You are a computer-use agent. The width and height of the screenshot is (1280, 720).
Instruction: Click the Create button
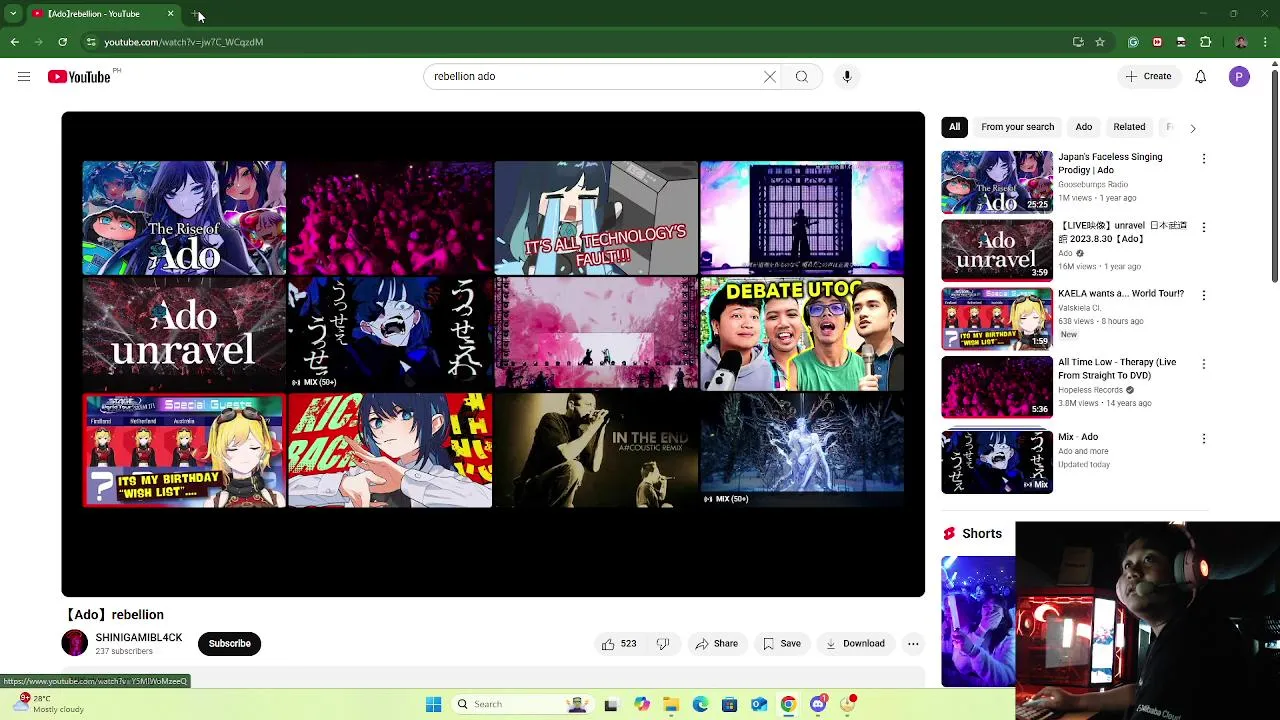[x=1148, y=77]
